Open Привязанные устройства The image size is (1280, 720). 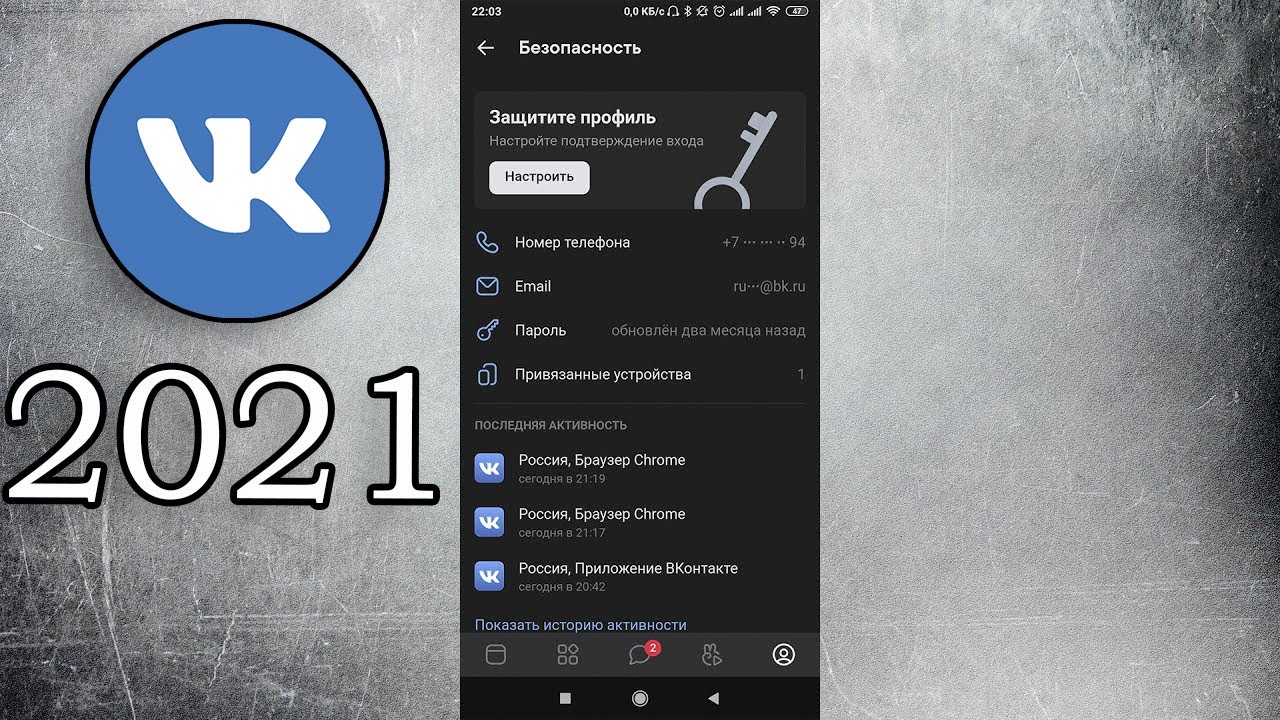pos(640,374)
